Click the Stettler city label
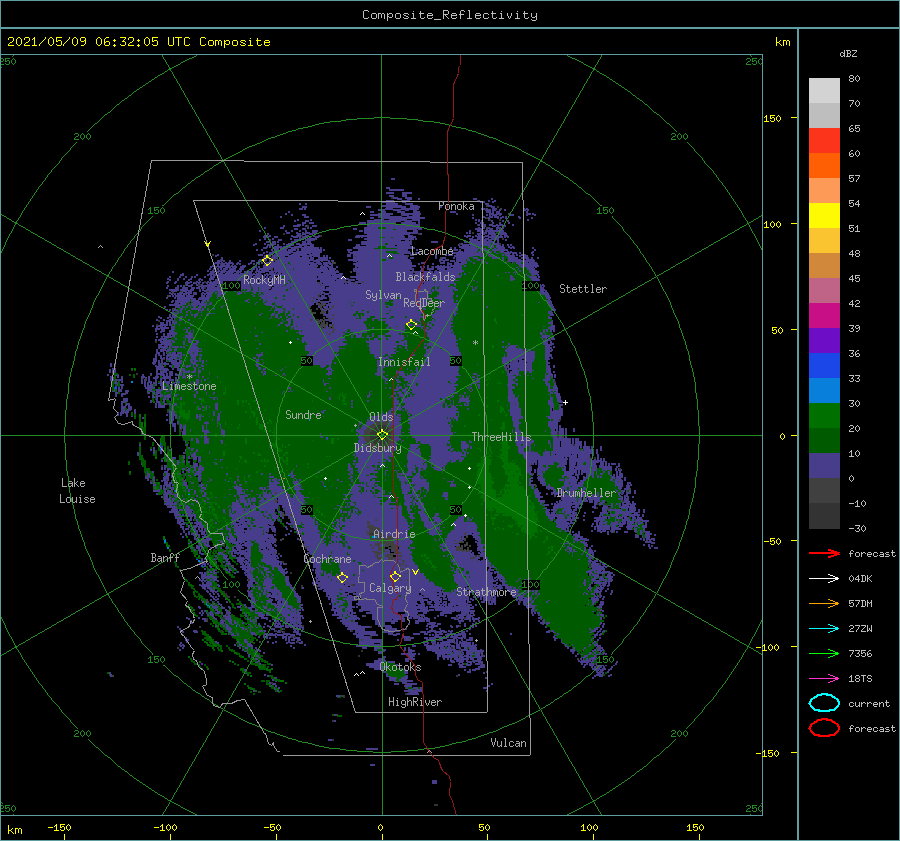This screenshot has width=900, height=841. pos(583,289)
